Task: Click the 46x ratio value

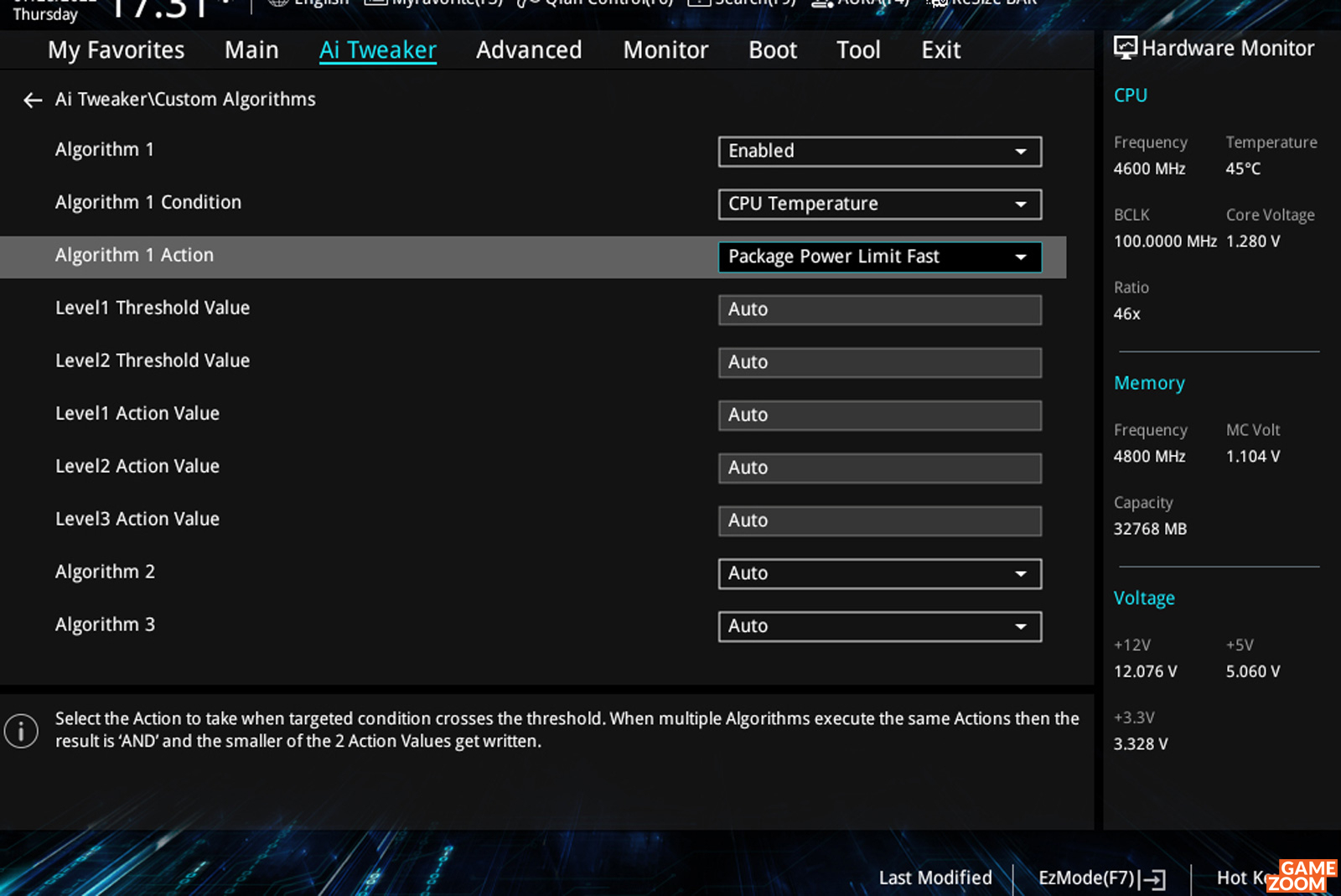Action: pos(1126,314)
